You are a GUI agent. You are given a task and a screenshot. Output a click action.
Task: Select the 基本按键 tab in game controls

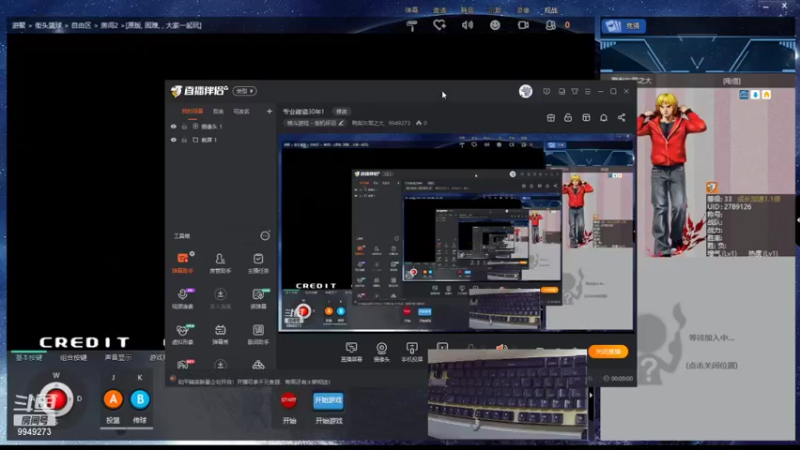29,358
